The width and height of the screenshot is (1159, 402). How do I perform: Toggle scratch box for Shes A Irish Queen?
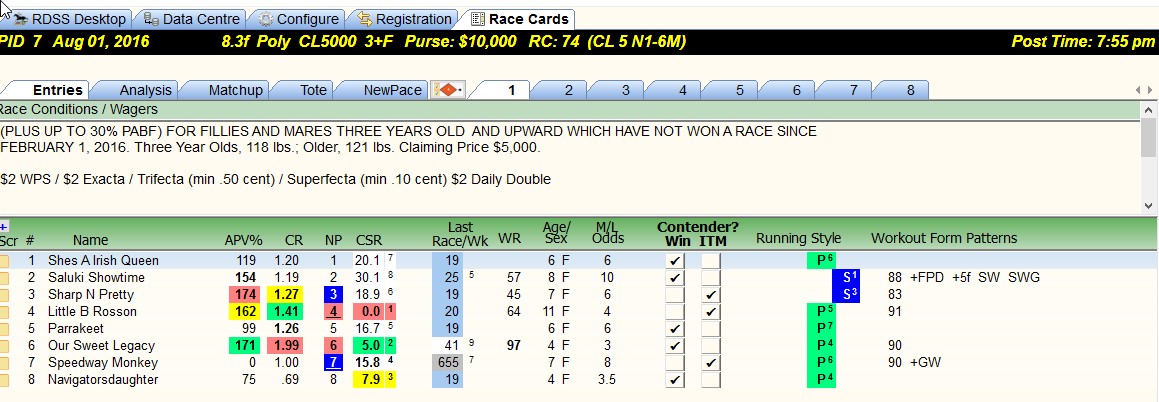[x=4, y=261]
